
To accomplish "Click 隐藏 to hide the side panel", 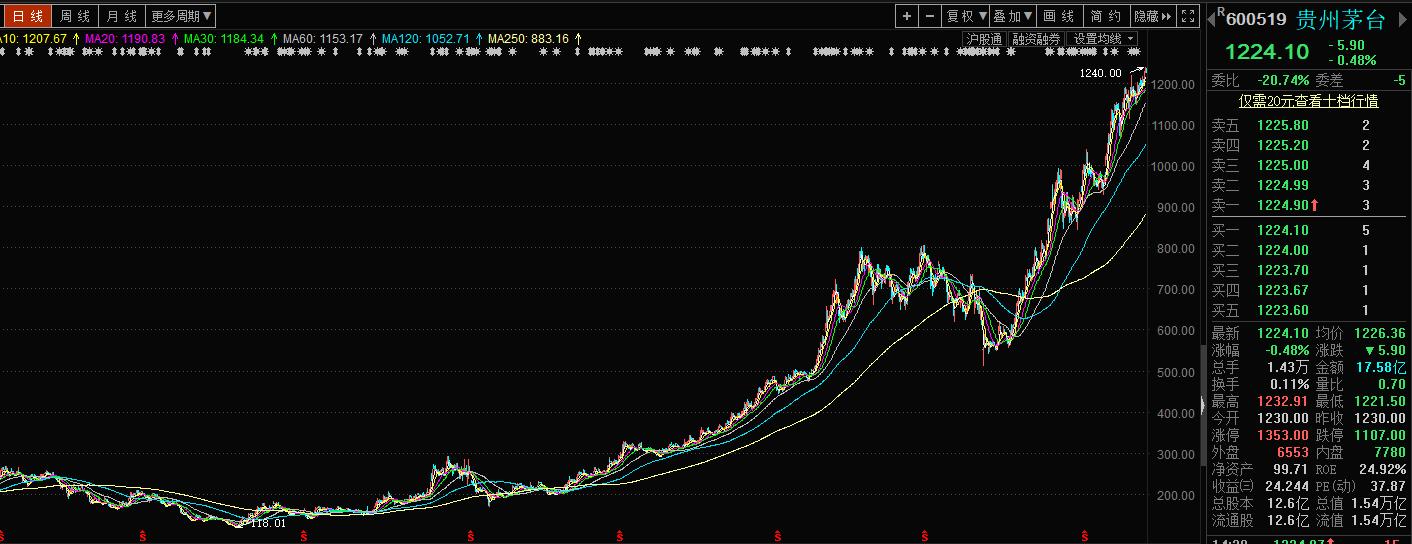I will coord(1152,16).
